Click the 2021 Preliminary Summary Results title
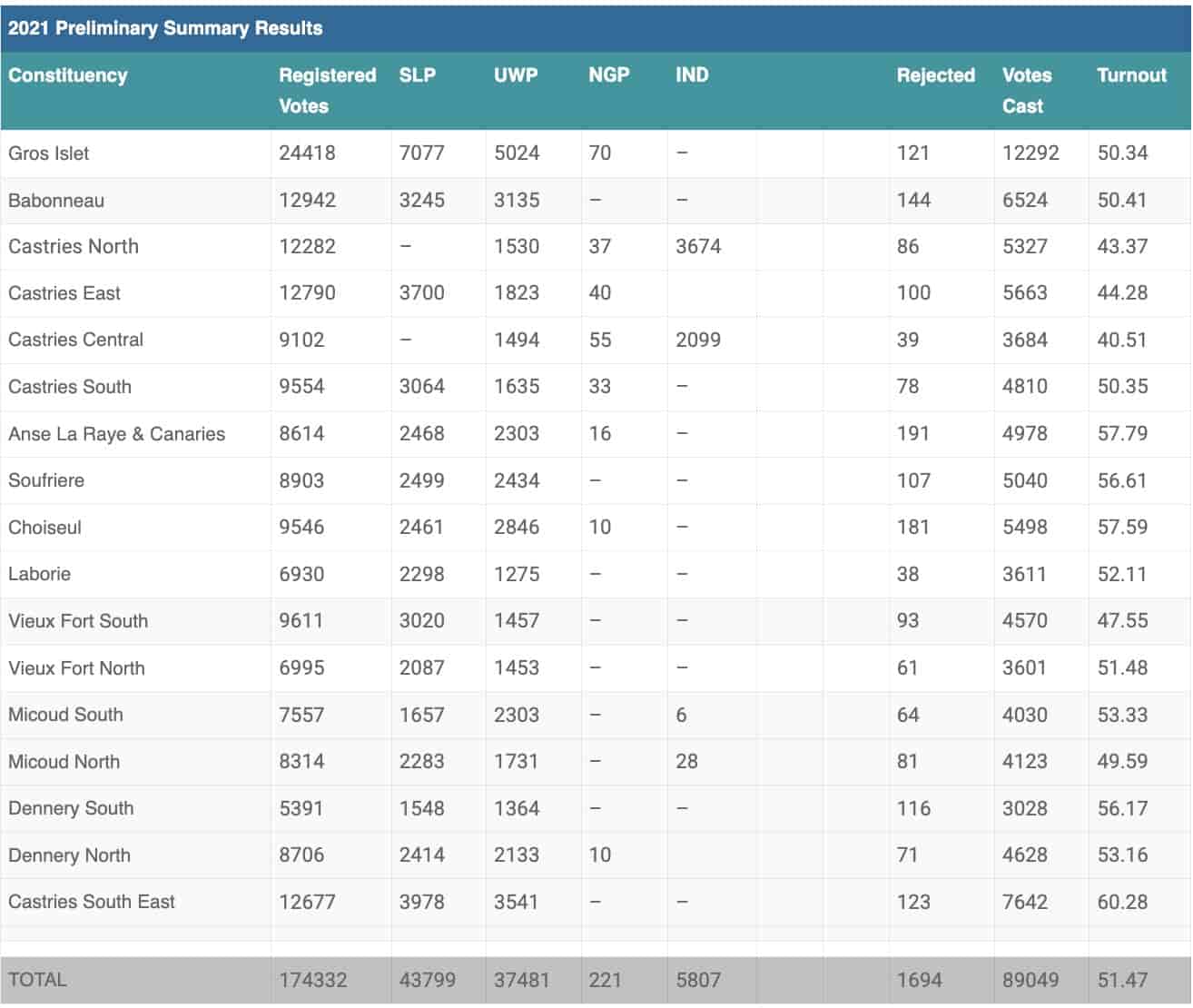1193x1008 pixels. (165, 28)
